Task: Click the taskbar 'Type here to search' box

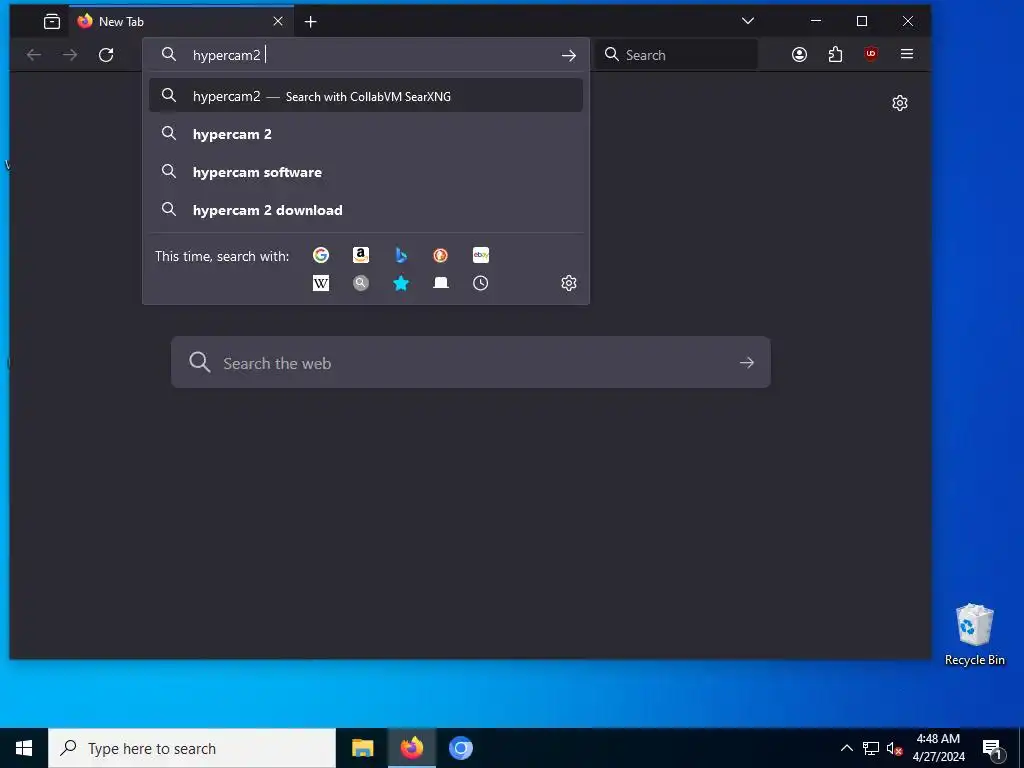Action: coord(192,748)
